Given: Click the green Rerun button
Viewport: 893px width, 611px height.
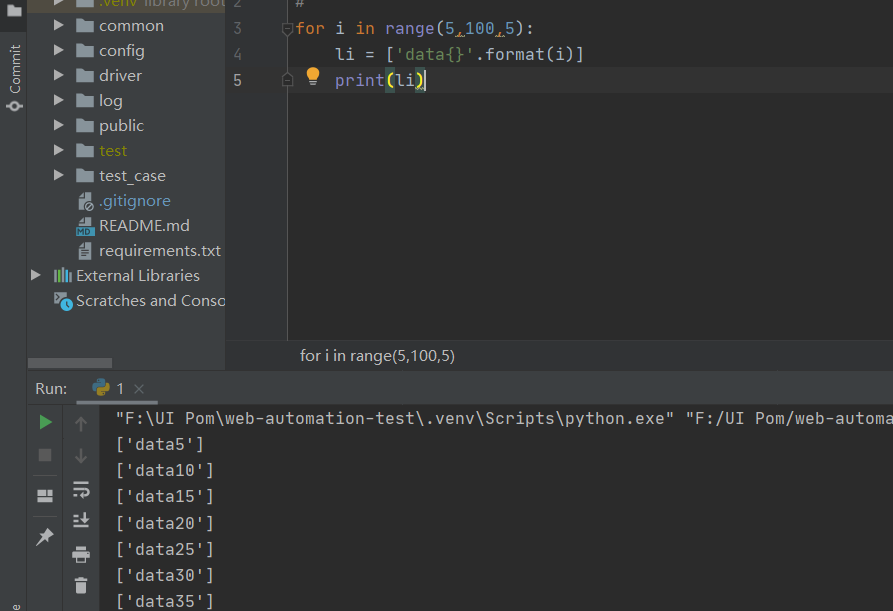Looking at the screenshot, I should coord(45,423).
